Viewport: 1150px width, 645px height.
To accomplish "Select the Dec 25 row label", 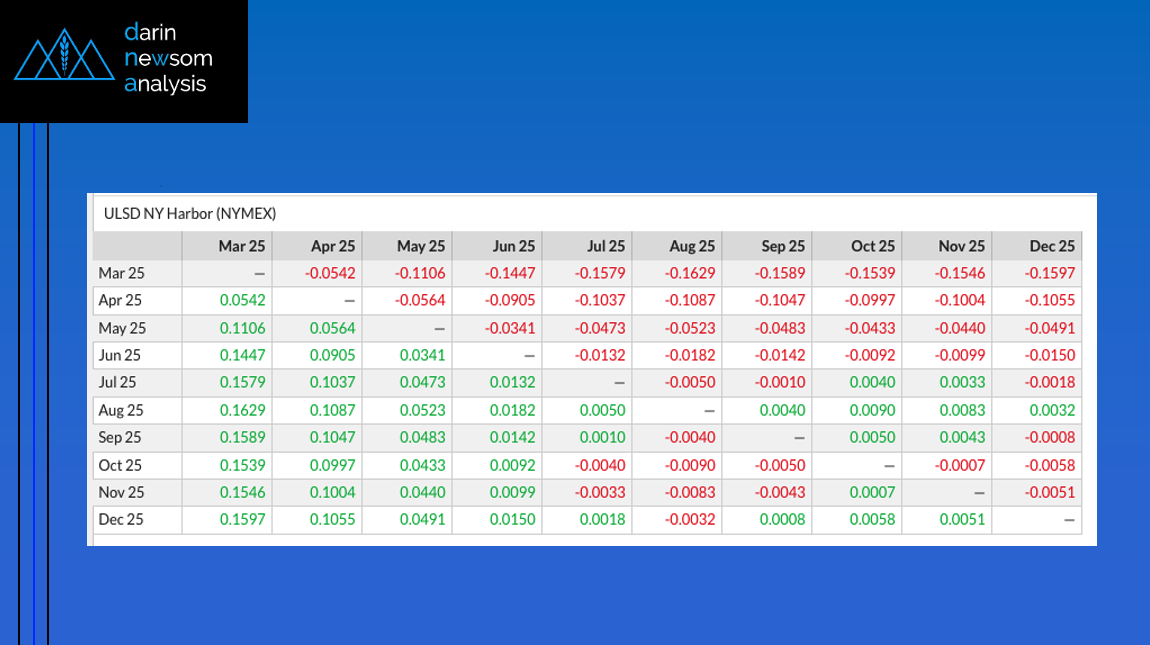I will coord(120,519).
